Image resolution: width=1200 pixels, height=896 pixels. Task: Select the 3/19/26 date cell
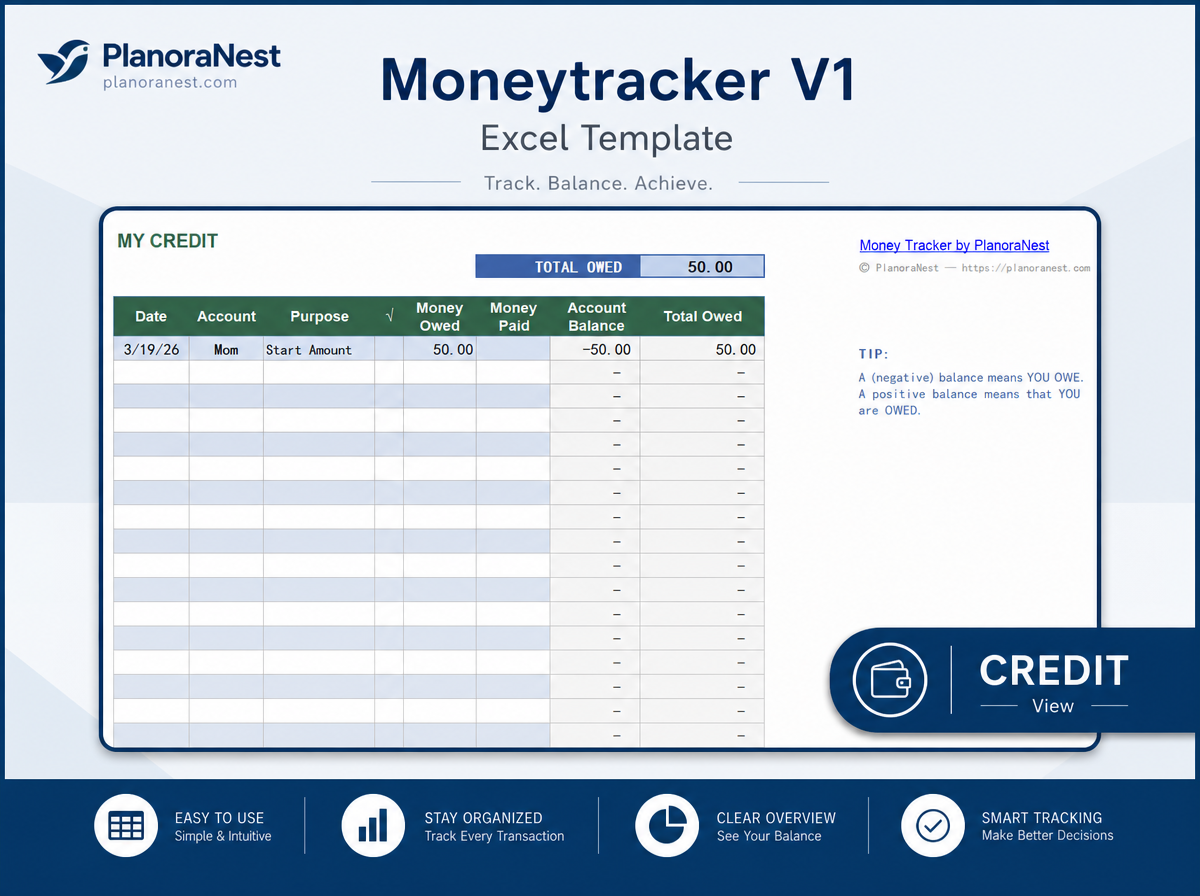coord(151,349)
